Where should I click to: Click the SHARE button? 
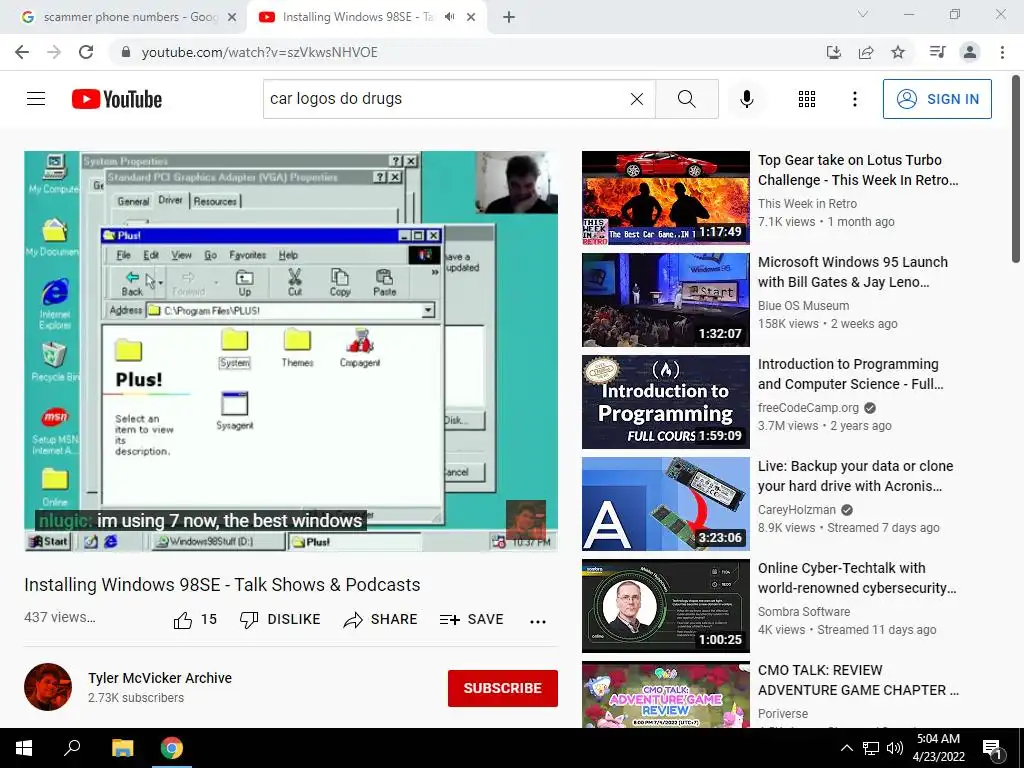coord(380,620)
